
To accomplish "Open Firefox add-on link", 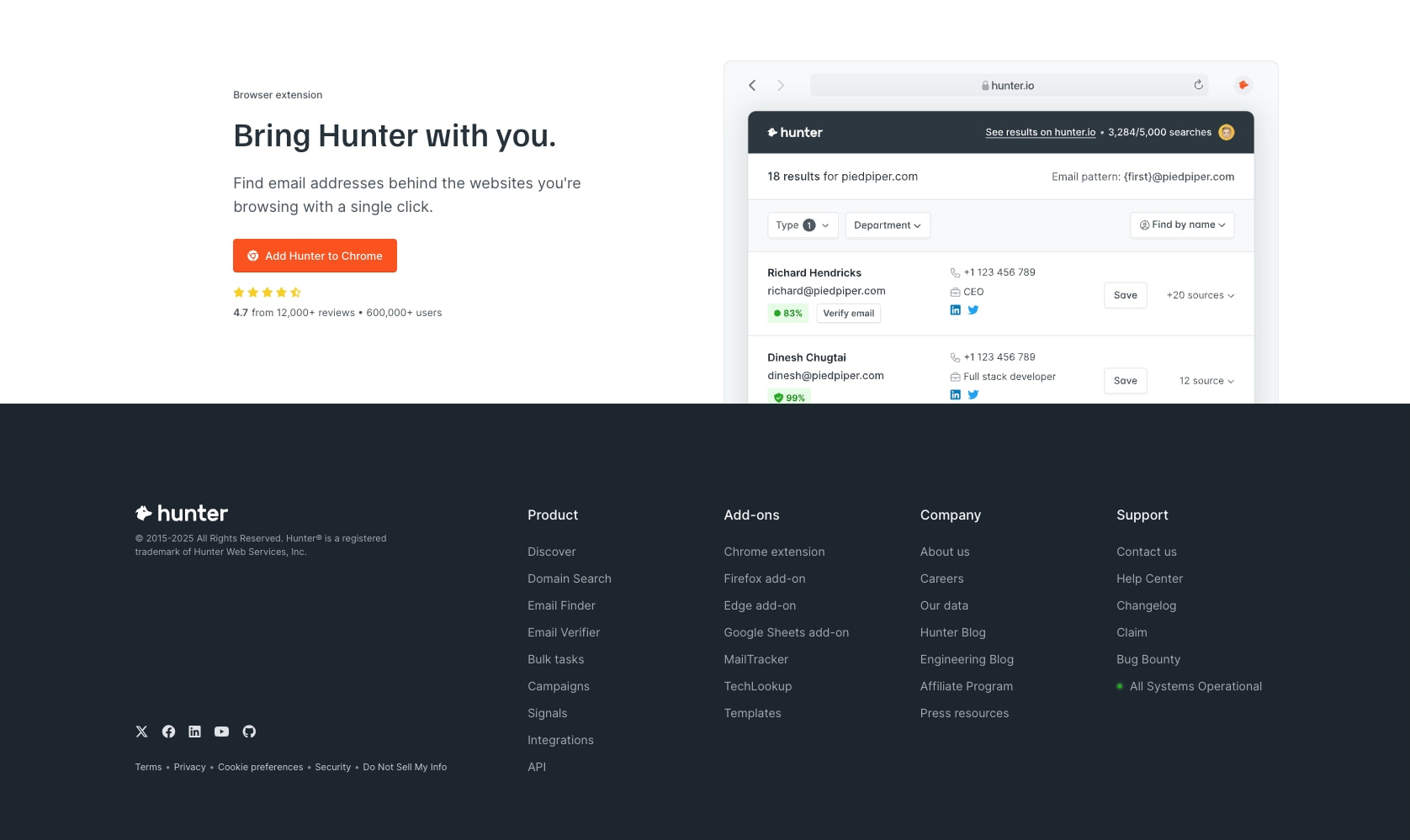I will click(x=765, y=578).
